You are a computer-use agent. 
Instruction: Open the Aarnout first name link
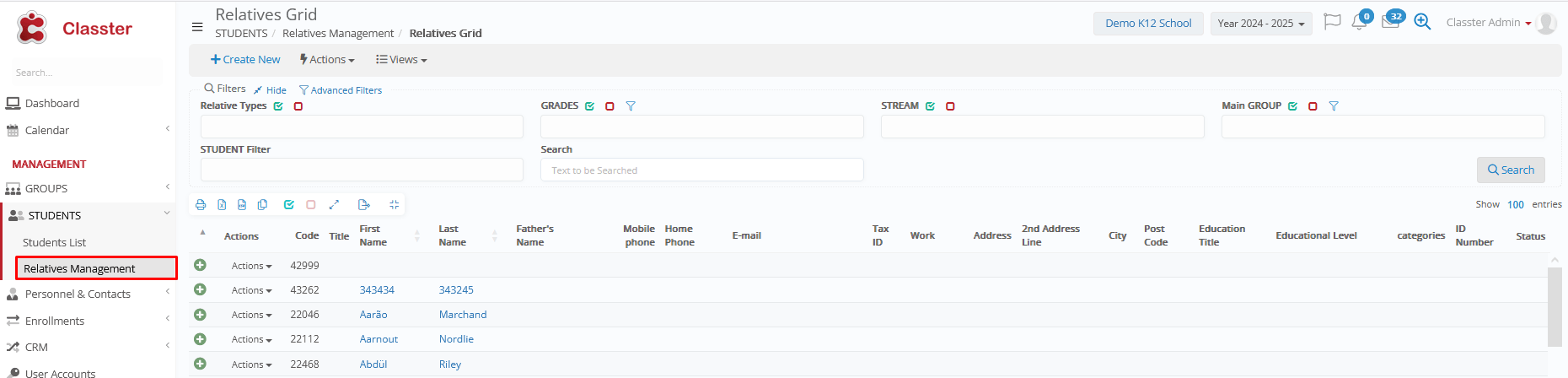379,339
